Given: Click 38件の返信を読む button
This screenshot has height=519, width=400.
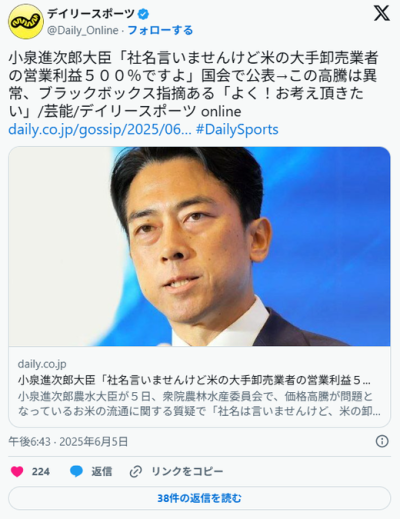Looking at the screenshot, I should [x=199, y=498].
